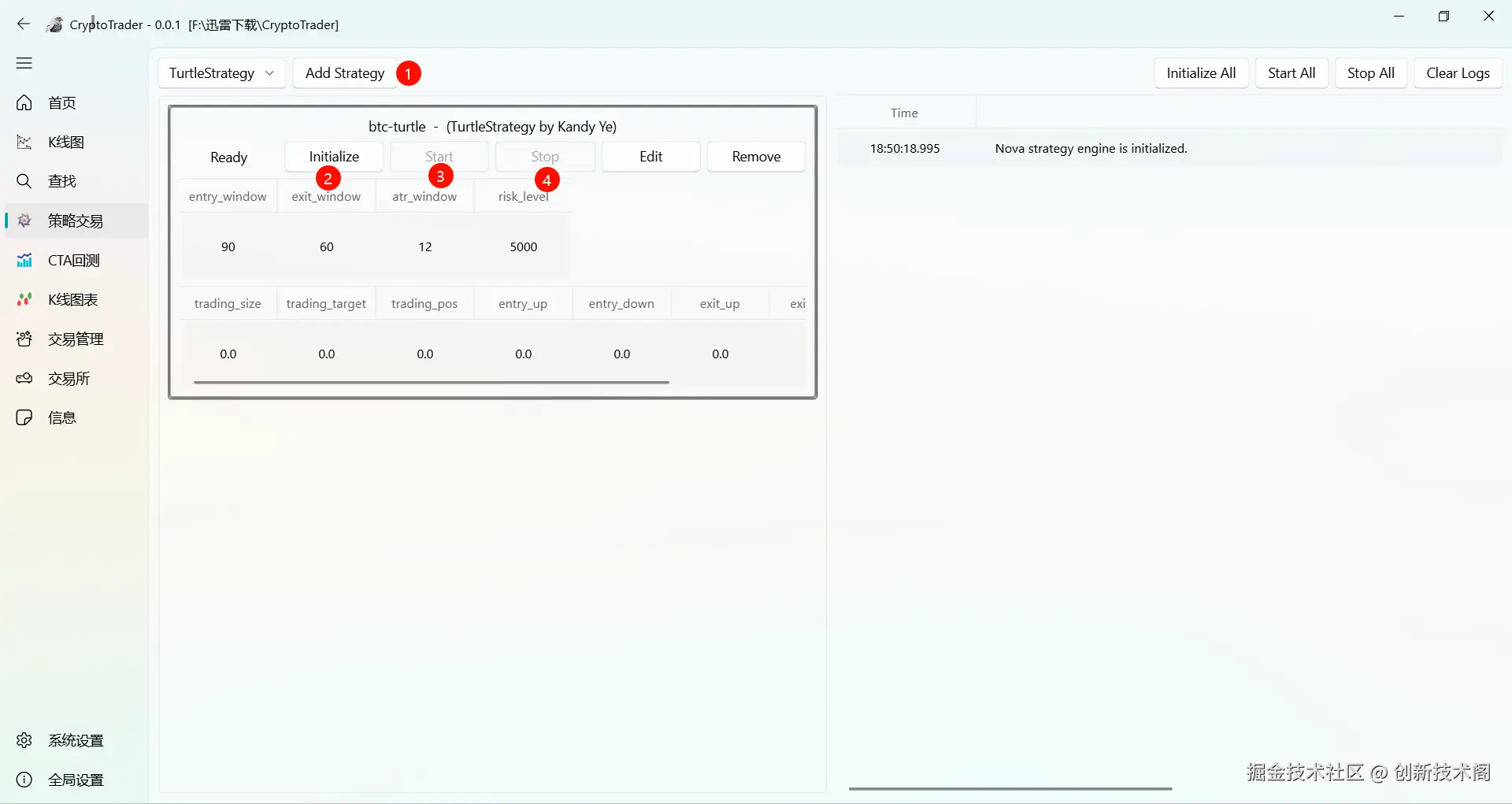Click the entry_down column header

[621, 304]
